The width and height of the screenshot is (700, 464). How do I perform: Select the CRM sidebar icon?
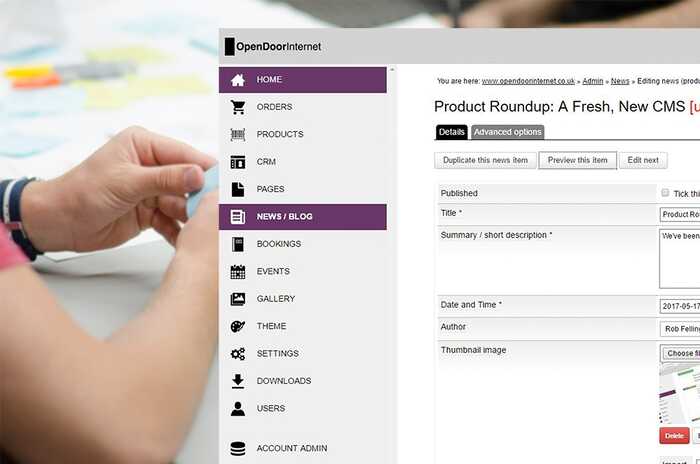[x=238, y=162]
